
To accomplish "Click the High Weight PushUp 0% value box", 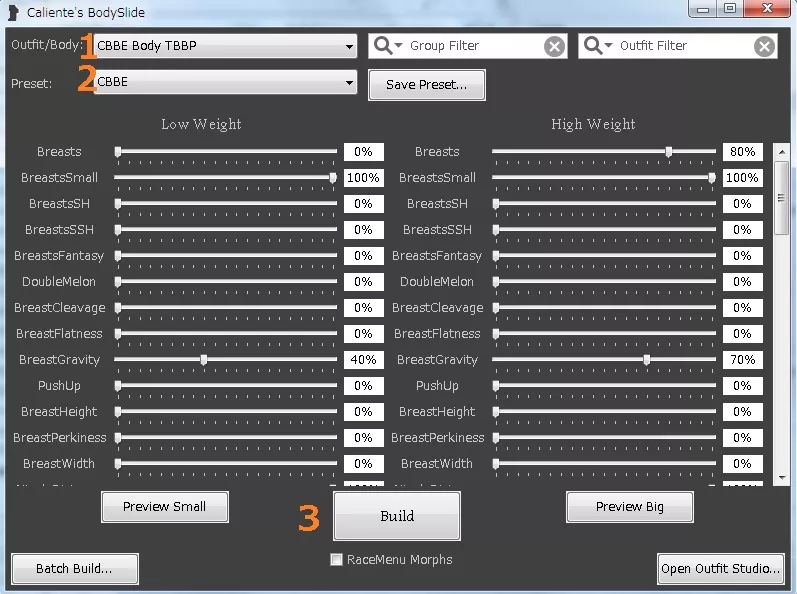I will (743, 386).
